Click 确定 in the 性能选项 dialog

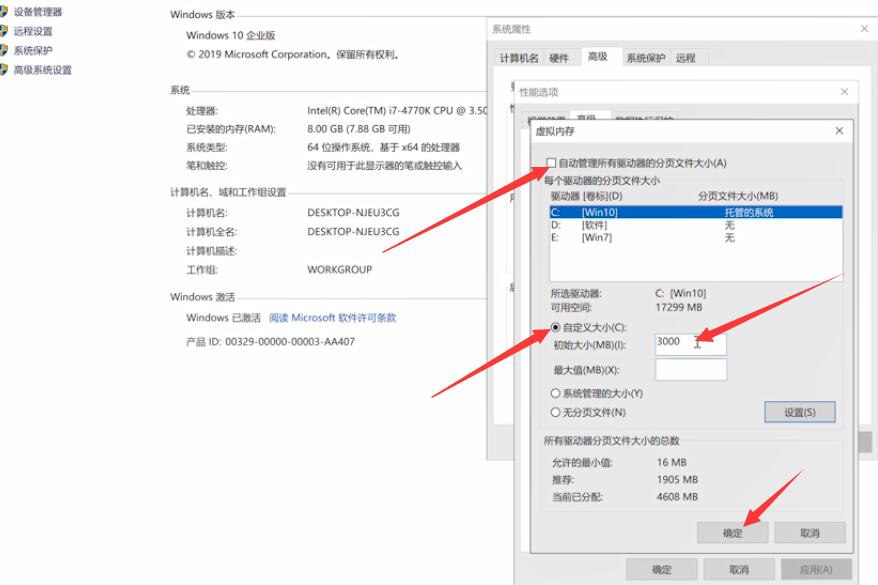tap(661, 569)
